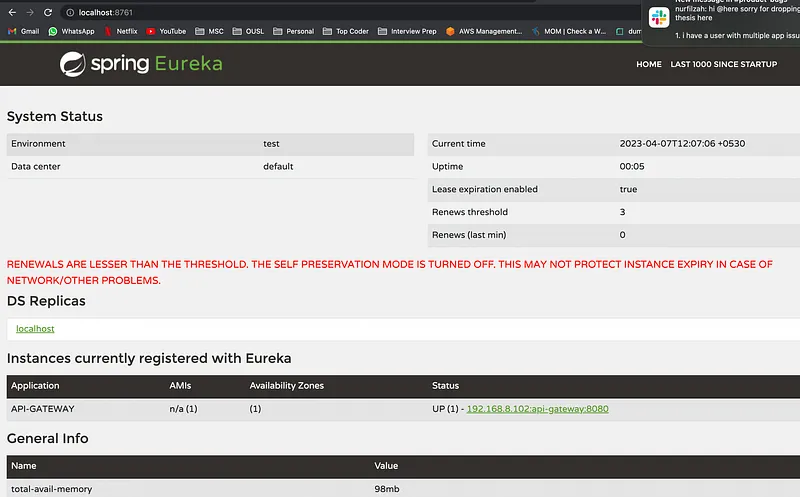This screenshot has width=800, height=497.
Task: Click the browser back arrow
Action: point(12,12)
